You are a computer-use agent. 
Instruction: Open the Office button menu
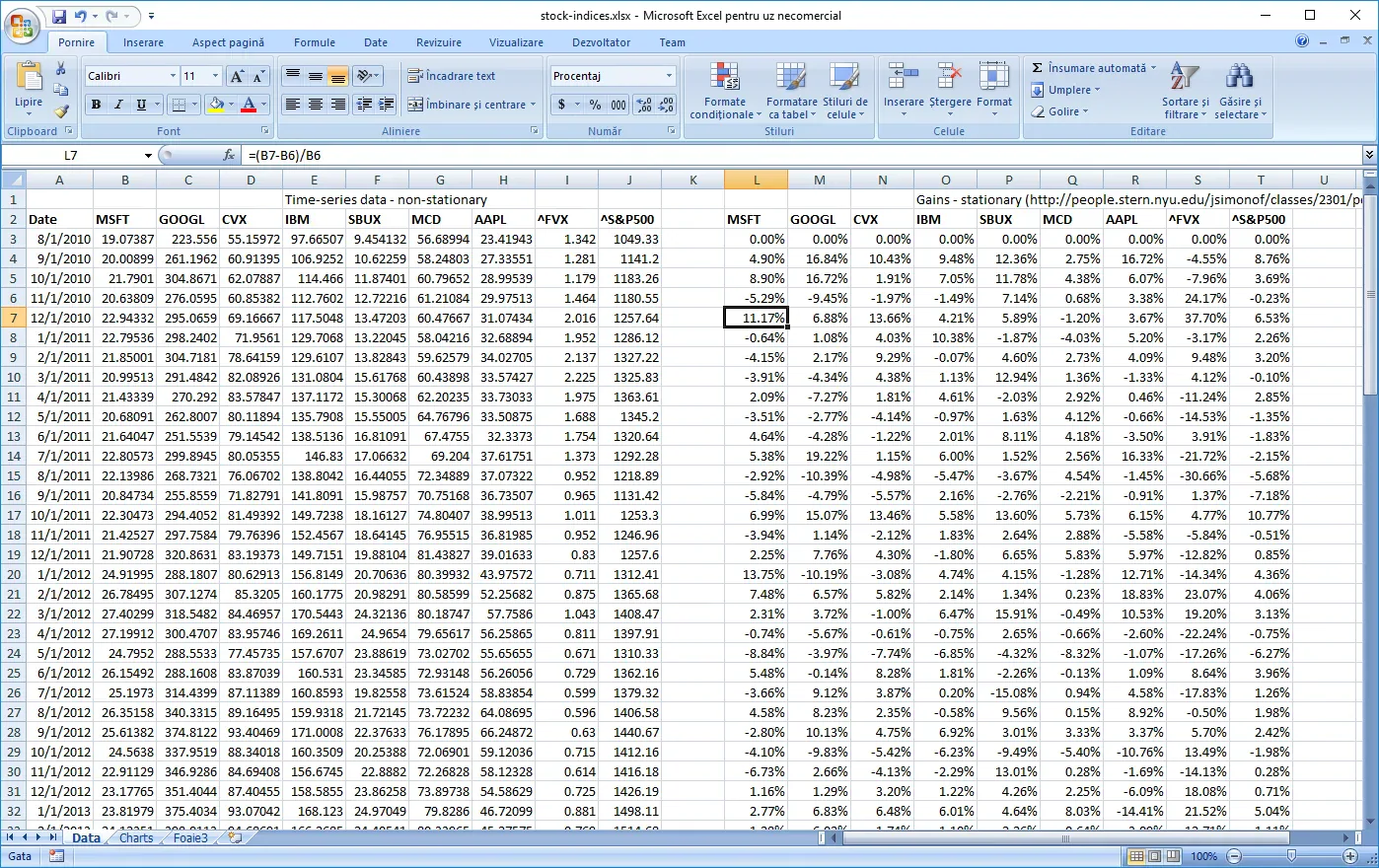pyautogui.click(x=23, y=24)
